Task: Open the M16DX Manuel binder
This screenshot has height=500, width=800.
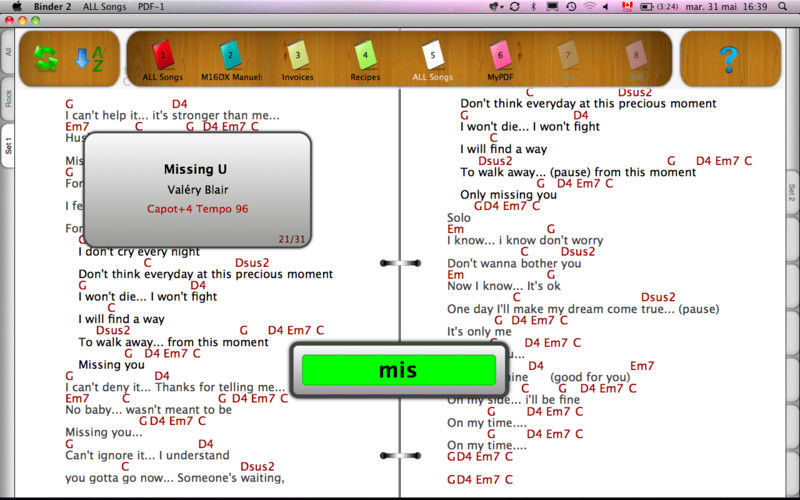Action: click(x=230, y=57)
